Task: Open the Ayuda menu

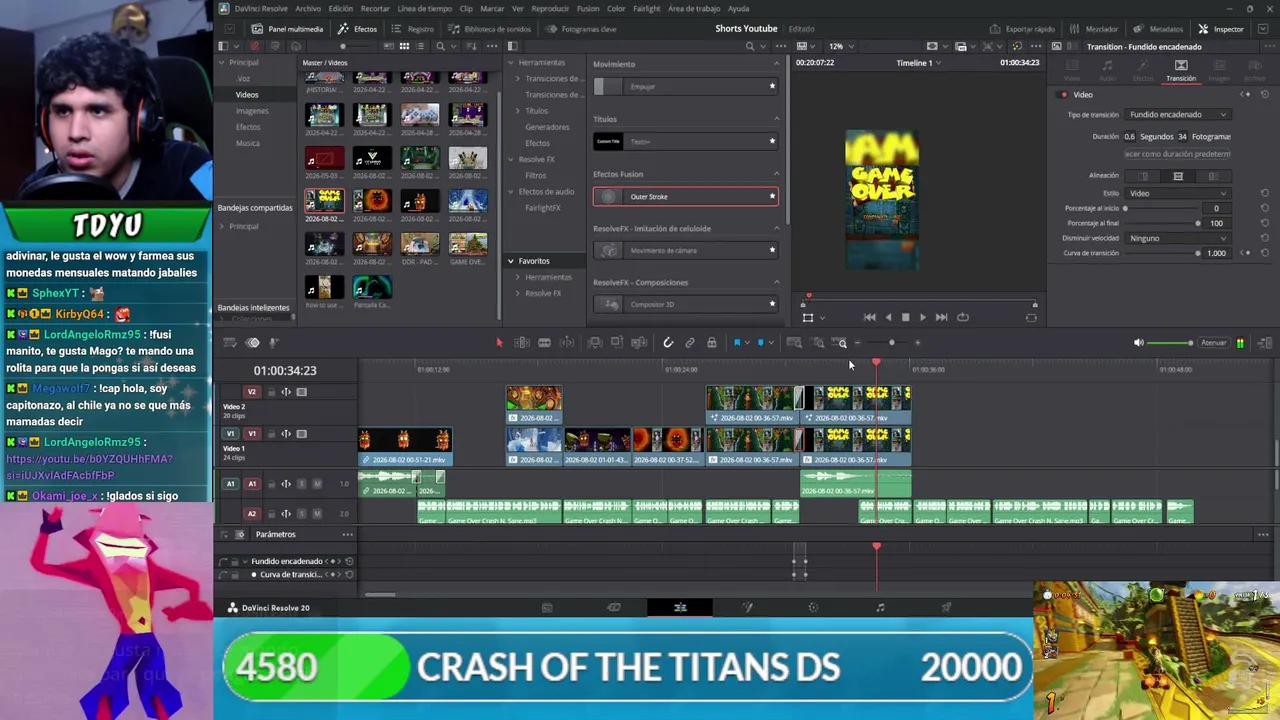Action: [738, 9]
